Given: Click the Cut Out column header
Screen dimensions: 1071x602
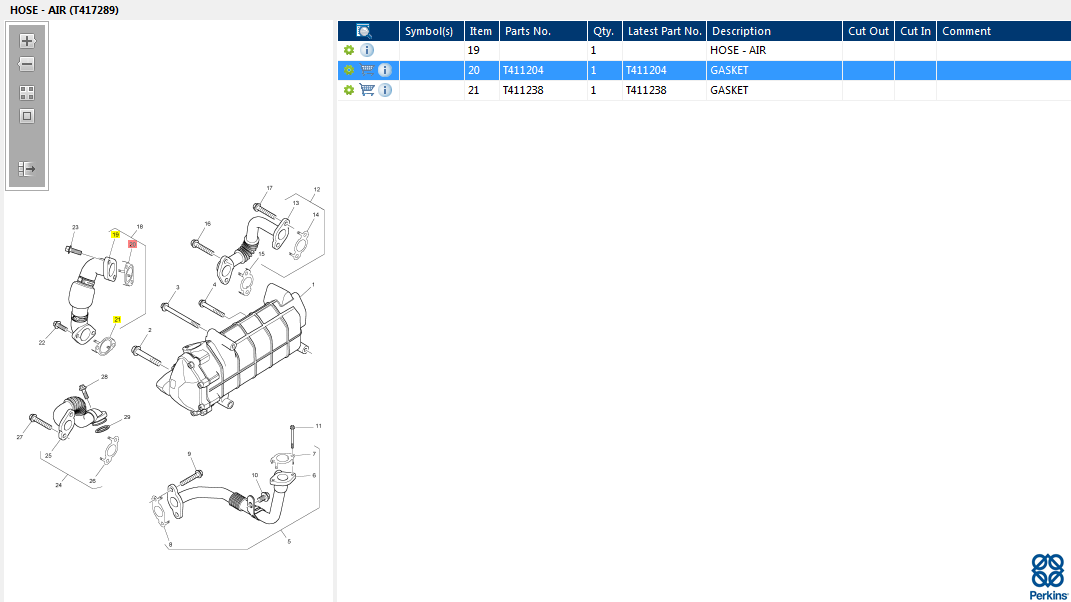Looking at the screenshot, I should click(868, 31).
